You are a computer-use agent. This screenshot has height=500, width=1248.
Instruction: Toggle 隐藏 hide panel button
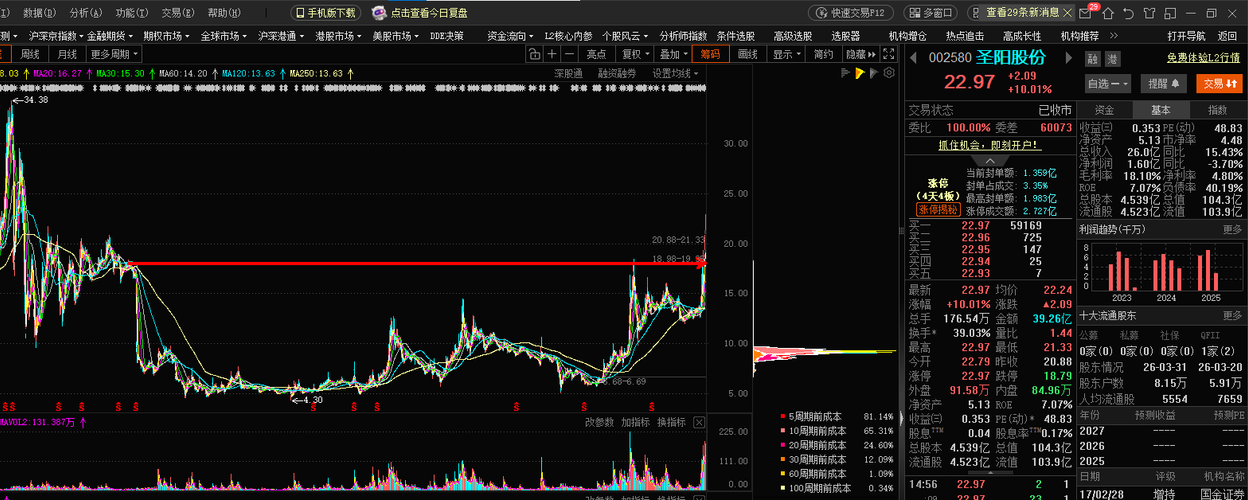[860, 54]
